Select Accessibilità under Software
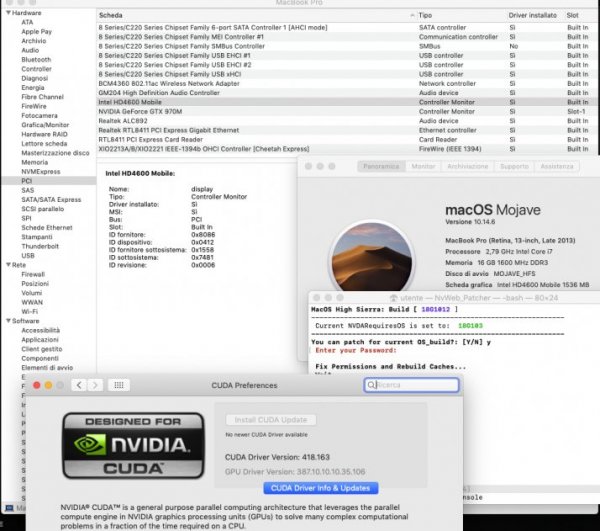 41,330
